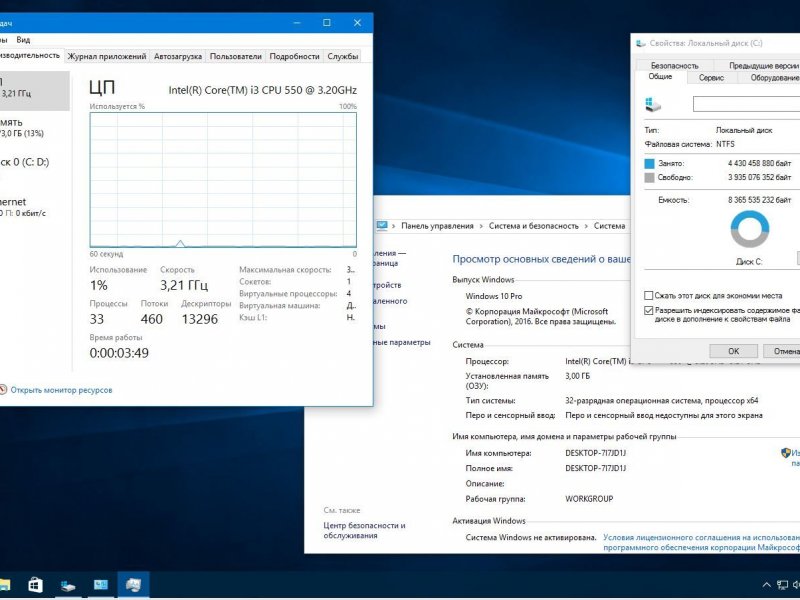Select the CPU 3,21 ГГц sidebar item

[x=34, y=91]
